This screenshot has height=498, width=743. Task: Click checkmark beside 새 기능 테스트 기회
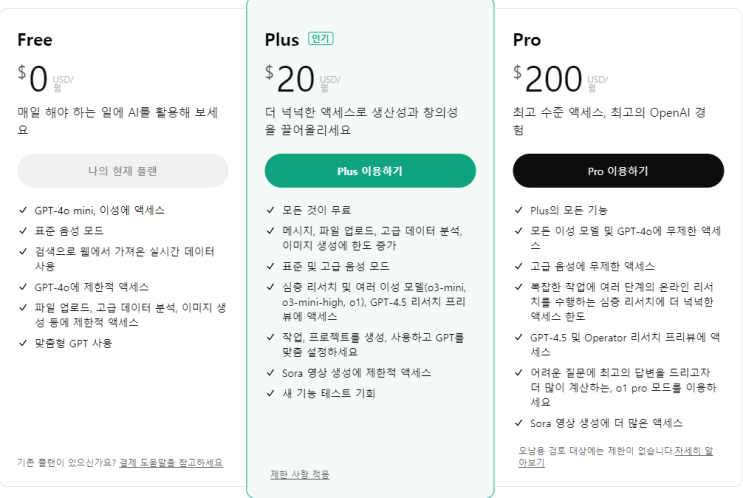click(x=271, y=393)
